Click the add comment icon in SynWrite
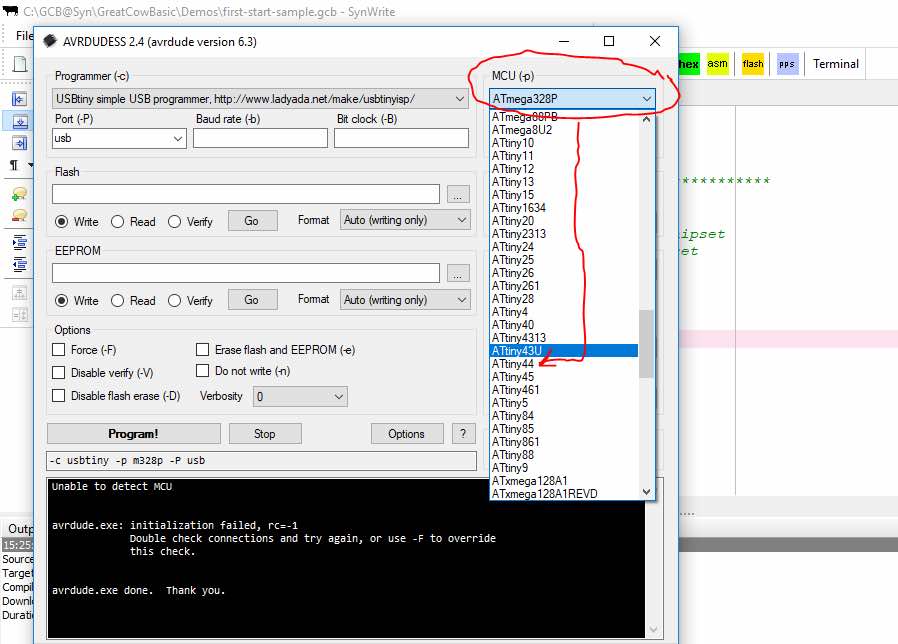Screen dimensions: 898x644 tap(19, 194)
